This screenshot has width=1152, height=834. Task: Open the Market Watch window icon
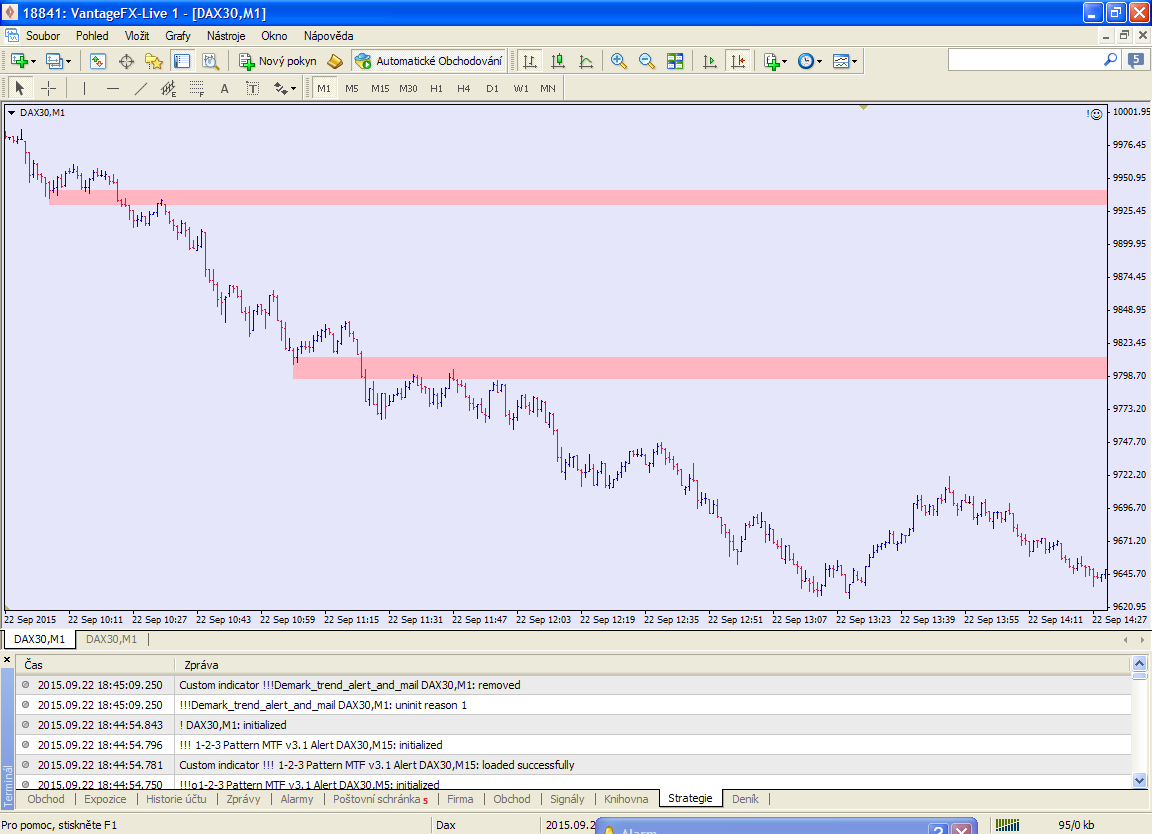click(98, 61)
